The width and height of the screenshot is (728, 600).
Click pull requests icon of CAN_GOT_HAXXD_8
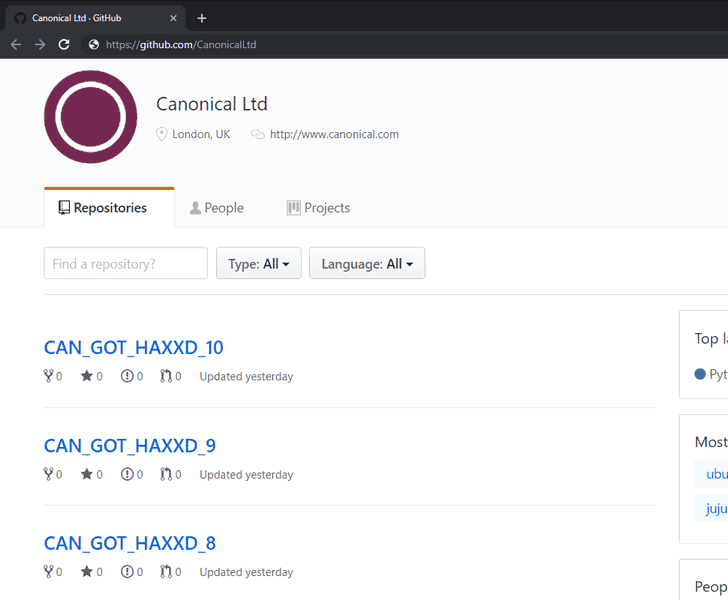coord(166,572)
